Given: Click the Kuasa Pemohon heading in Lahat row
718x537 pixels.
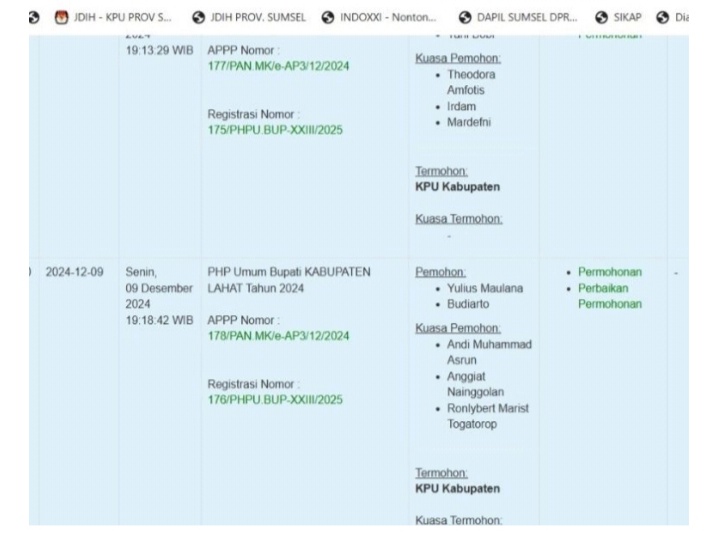Looking at the screenshot, I should 458,328.
